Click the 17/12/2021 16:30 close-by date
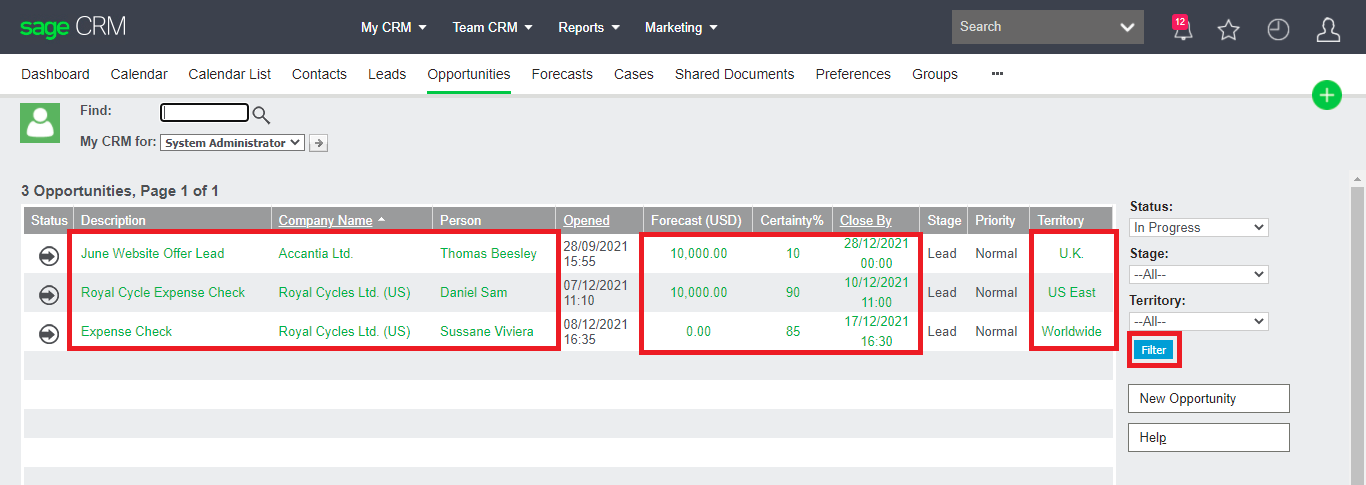1366x485 pixels. [876, 331]
